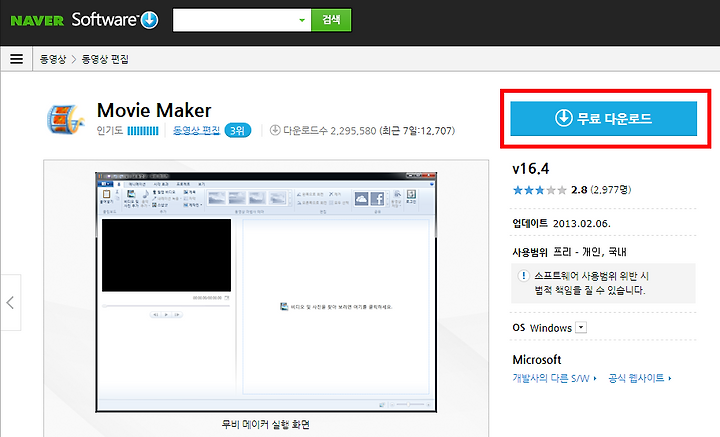The height and width of the screenshot is (437, 720).
Task: Go to 동영상 breadcrumb category
Action: [53, 59]
